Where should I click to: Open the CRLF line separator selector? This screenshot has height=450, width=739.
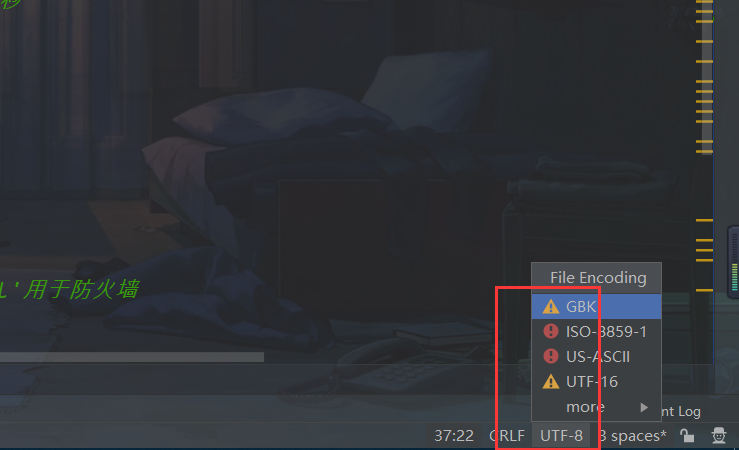(507, 436)
